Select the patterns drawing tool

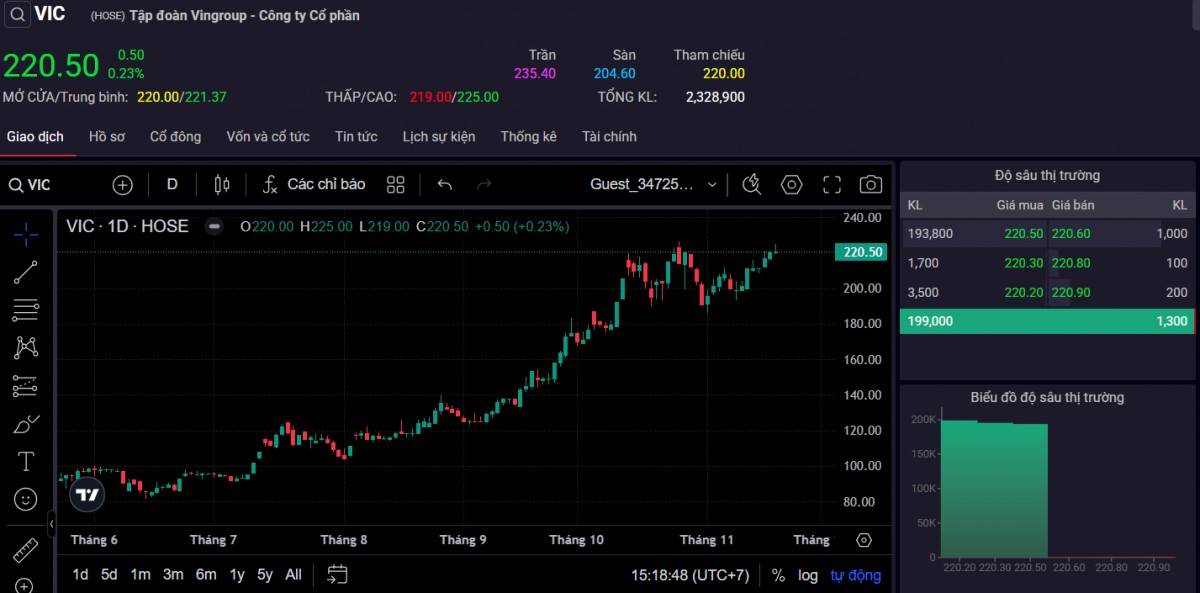[26, 348]
